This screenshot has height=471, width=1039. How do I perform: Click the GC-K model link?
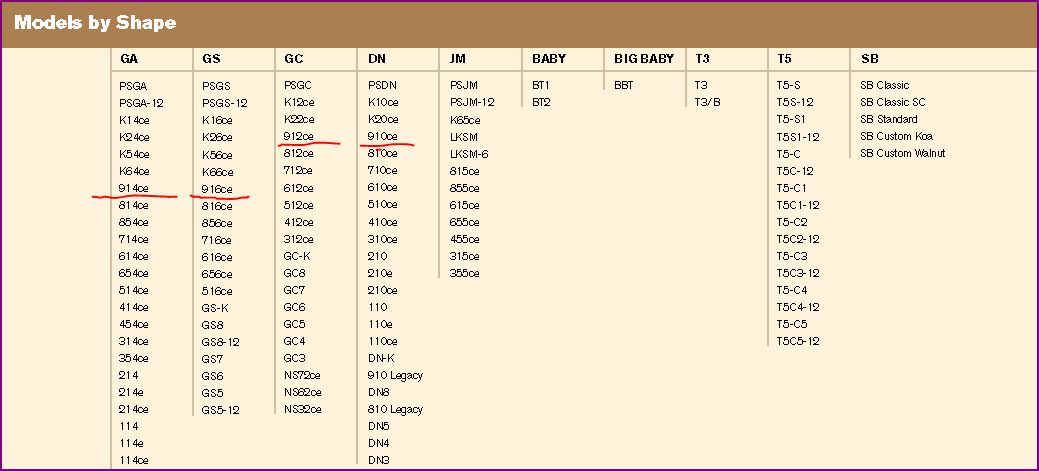pyautogui.click(x=297, y=256)
